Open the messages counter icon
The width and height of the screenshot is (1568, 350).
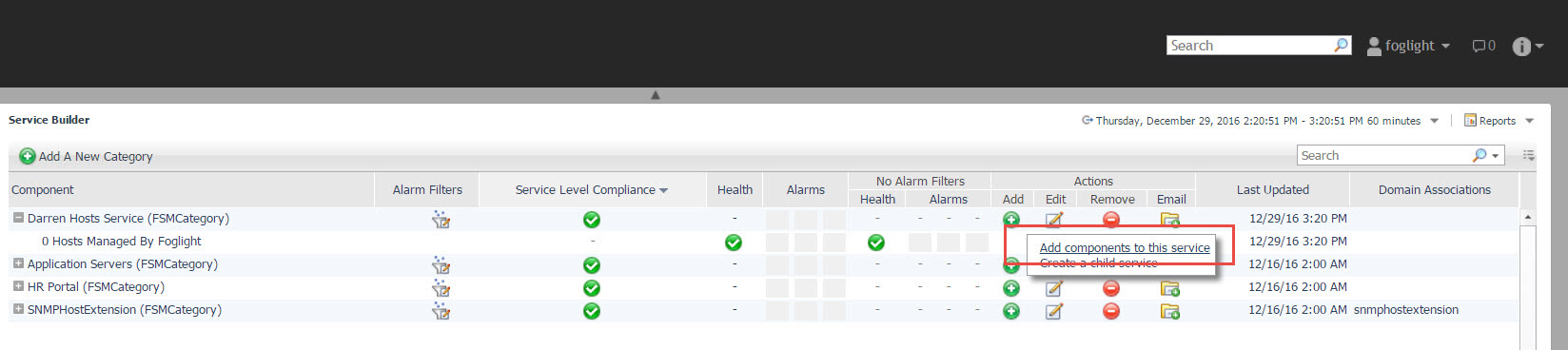[x=1483, y=46]
